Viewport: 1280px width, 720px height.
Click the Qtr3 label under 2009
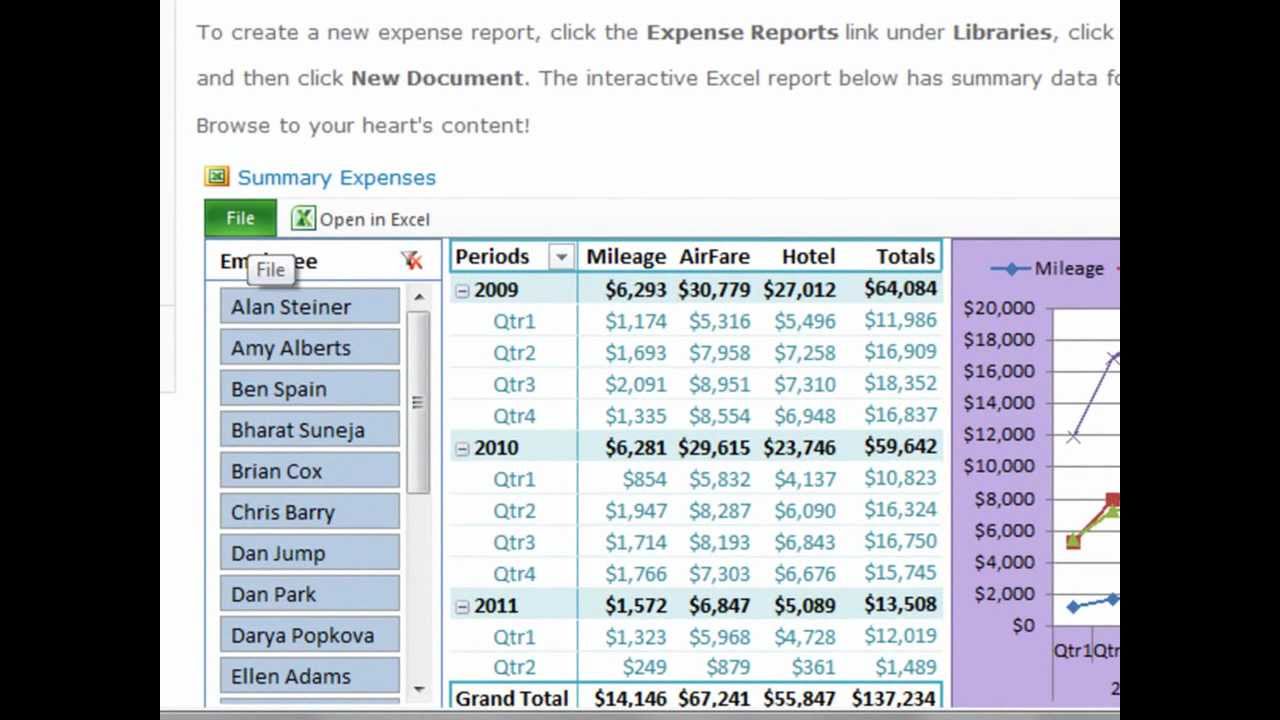tap(514, 384)
